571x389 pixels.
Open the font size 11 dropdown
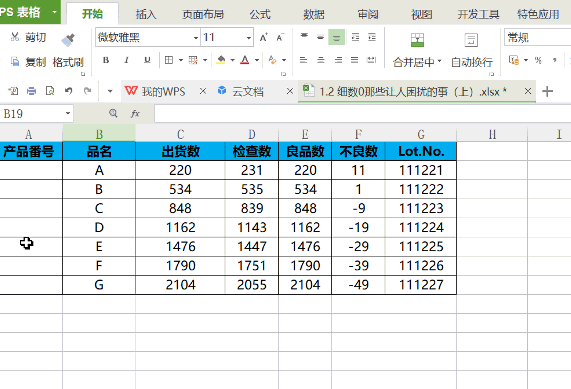249,38
